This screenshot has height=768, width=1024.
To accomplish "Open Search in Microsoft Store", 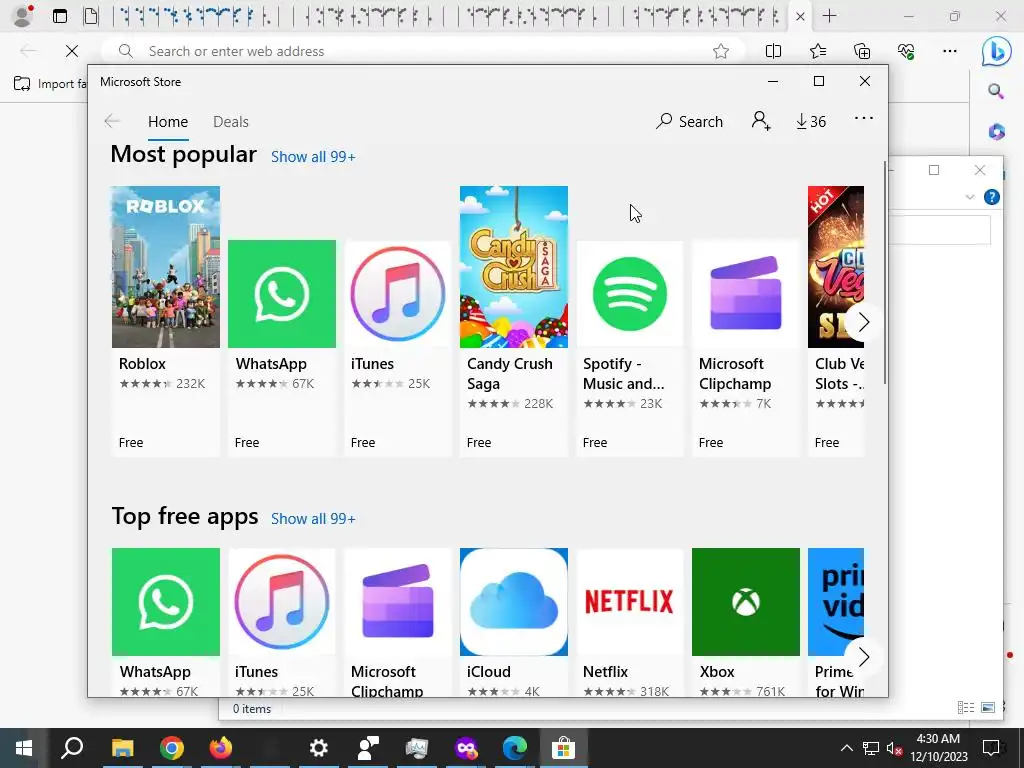I will pos(690,121).
